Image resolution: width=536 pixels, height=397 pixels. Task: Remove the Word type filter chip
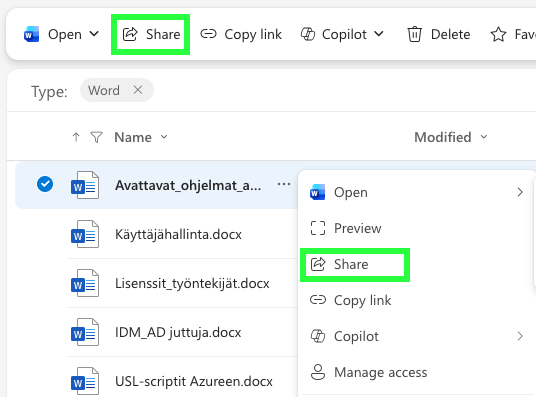[x=138, y=90]
